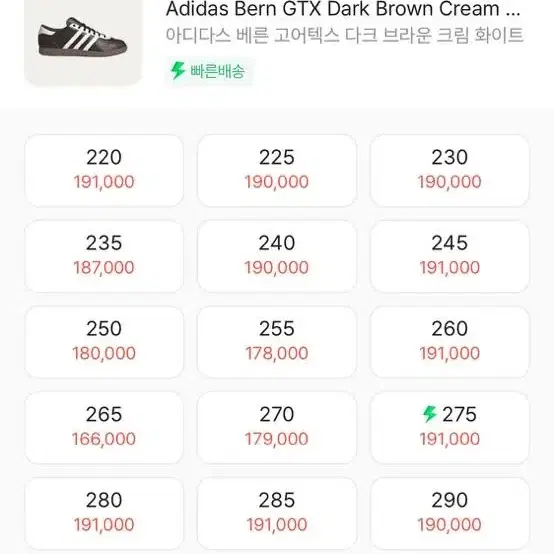Pick size 240 option
The image size is (554, 554).
tap(277, 256)
